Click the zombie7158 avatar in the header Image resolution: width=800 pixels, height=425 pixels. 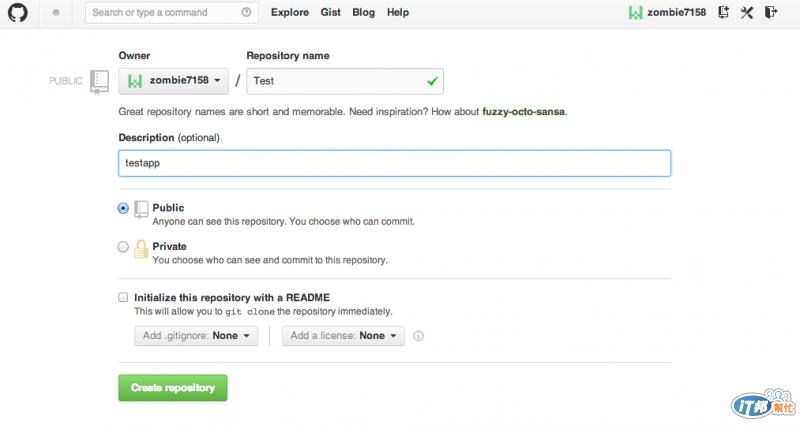(635, 12)
